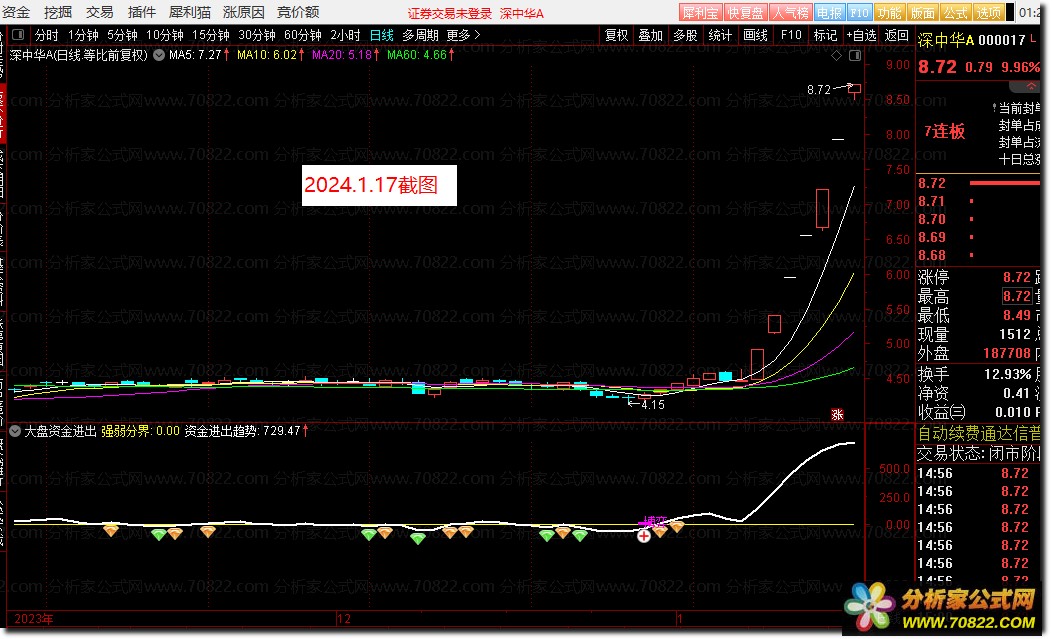This screenshot has height=639, width=1052.
Task: Switch to 60分钟 period tab
Action: [x=303, y=35]
